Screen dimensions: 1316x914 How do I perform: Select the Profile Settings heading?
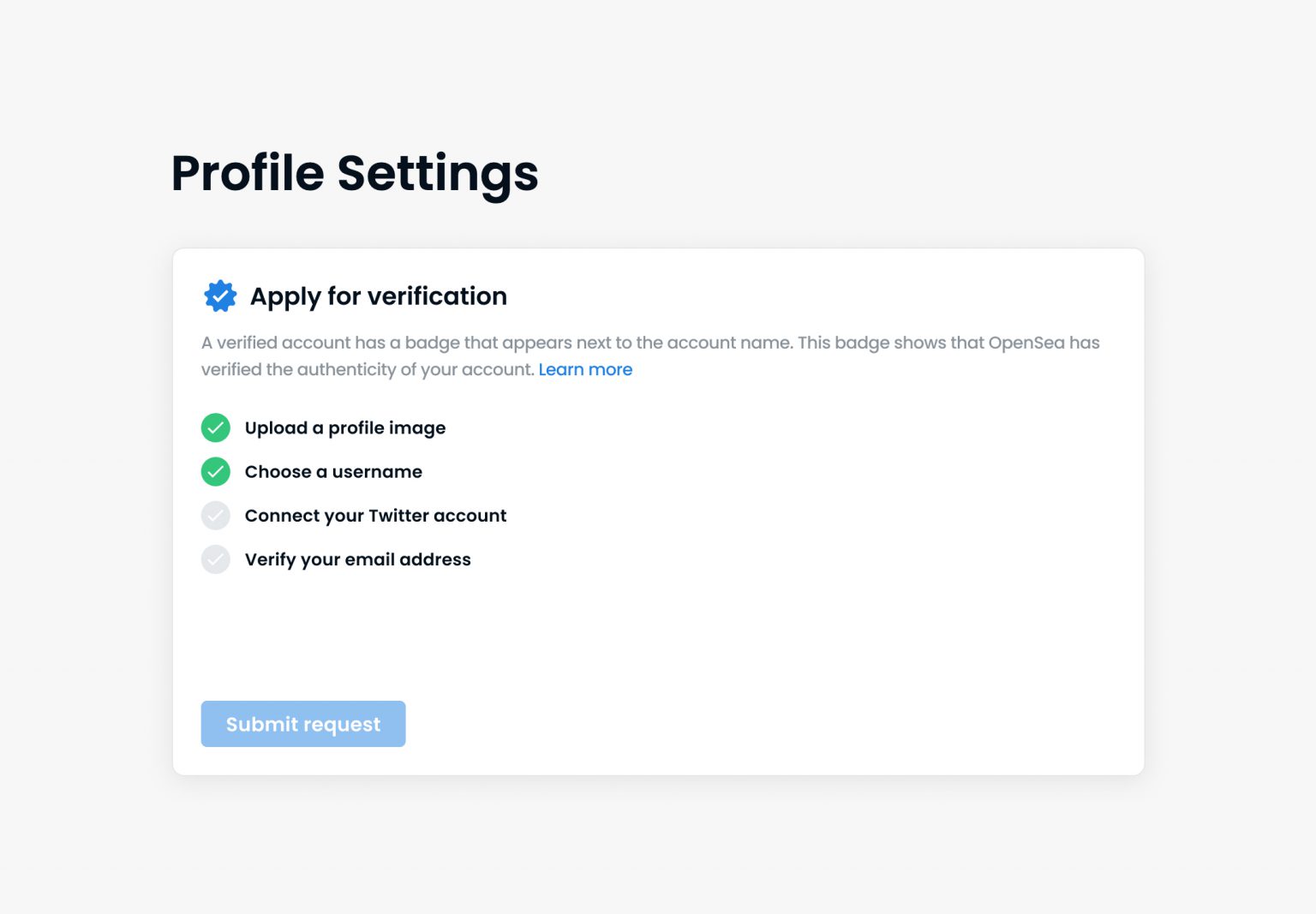coord(354,173)
